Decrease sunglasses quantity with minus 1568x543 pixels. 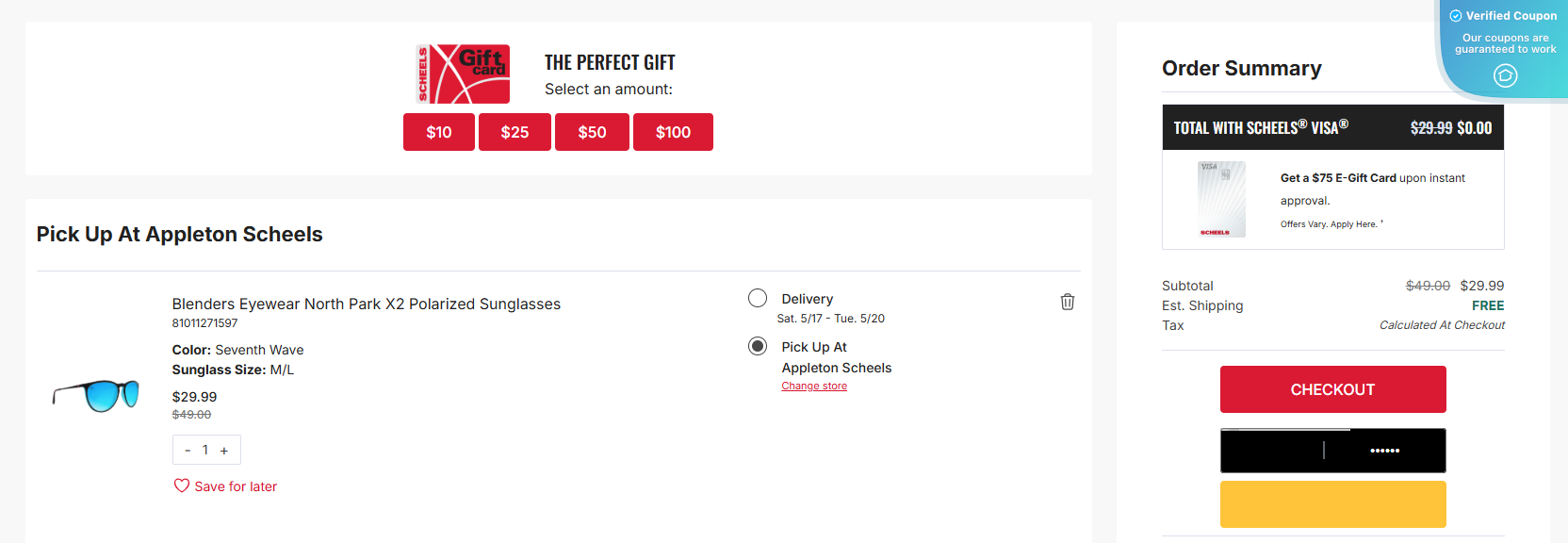click(188, 451)
